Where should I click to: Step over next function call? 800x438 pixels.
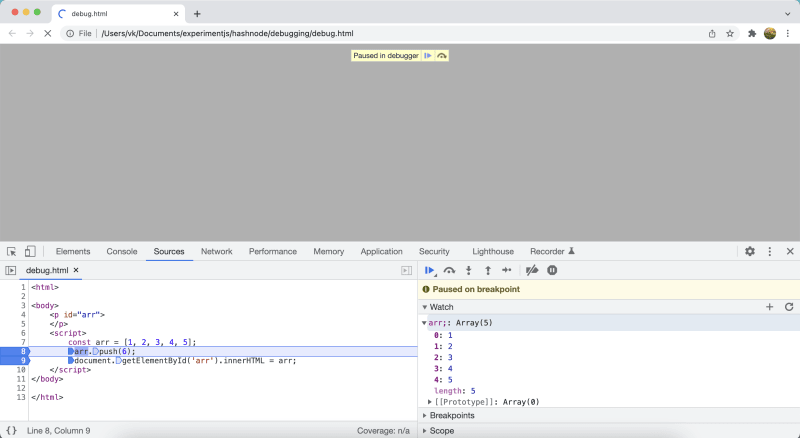449,271
